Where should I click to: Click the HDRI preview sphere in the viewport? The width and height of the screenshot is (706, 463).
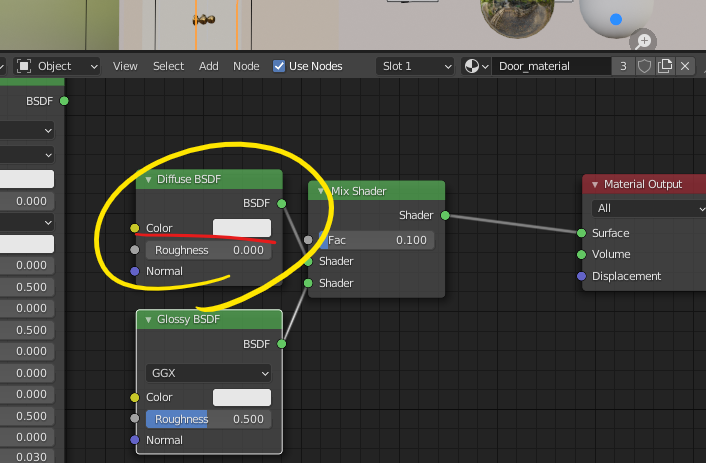pos(517,16)
